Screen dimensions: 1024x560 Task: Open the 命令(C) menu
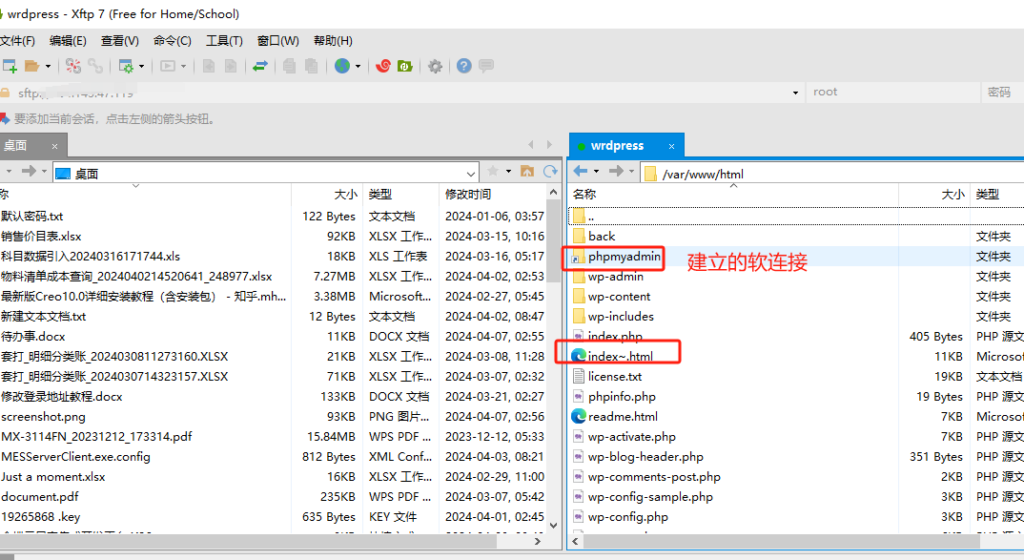(x=172, y=40)
